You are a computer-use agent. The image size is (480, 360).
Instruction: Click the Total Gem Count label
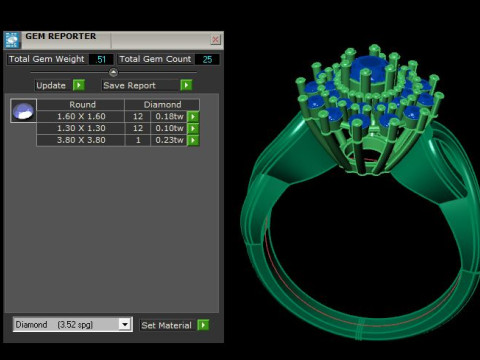[x=155, y=59]
